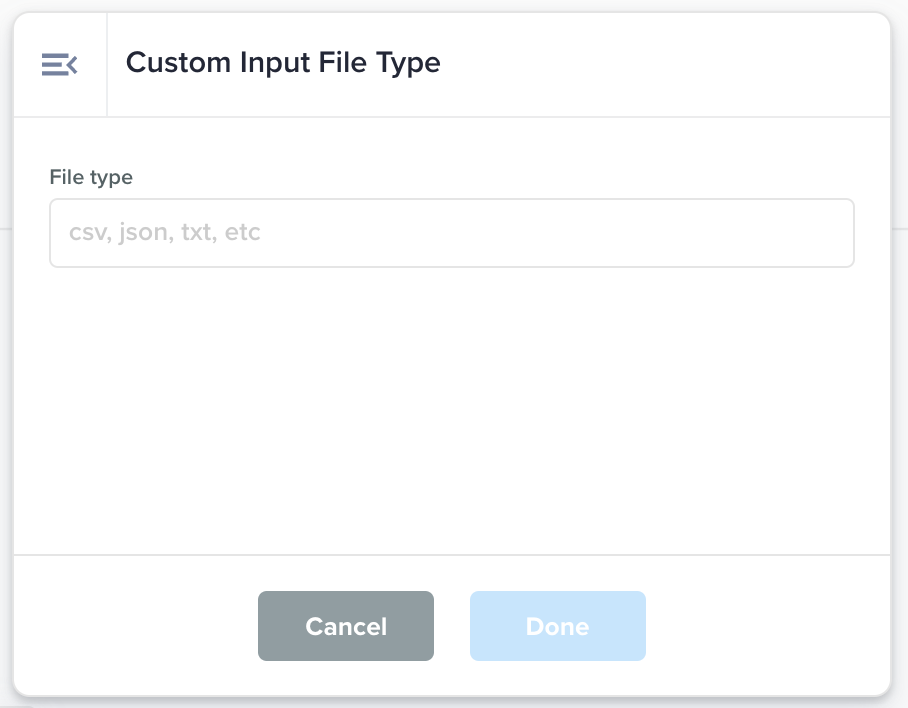Viewport: 908px width, 708px height.
Task: Choose the gray Cancel button in footer
Action: [345, 626]
